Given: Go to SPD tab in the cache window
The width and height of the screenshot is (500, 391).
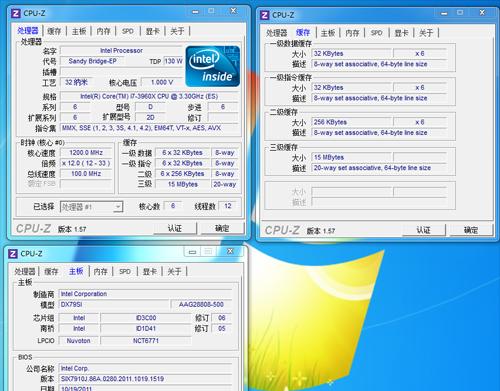Looking at the screenshot, I should pyautogui.click(x=377, y=33).
